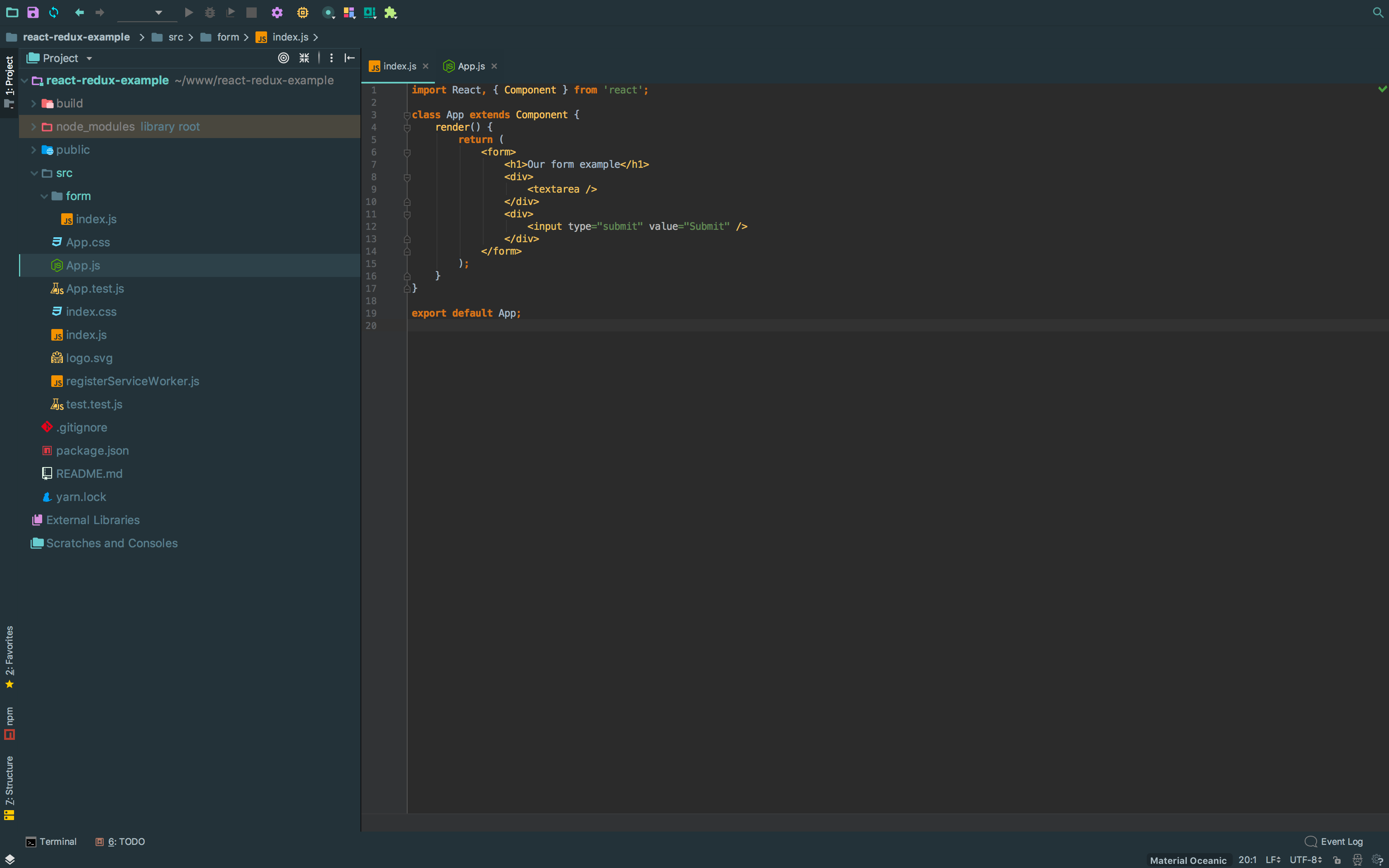The image size is (1389, 868).
Task: Switch to the App.js editor tab
Action: tap(471, 66)
